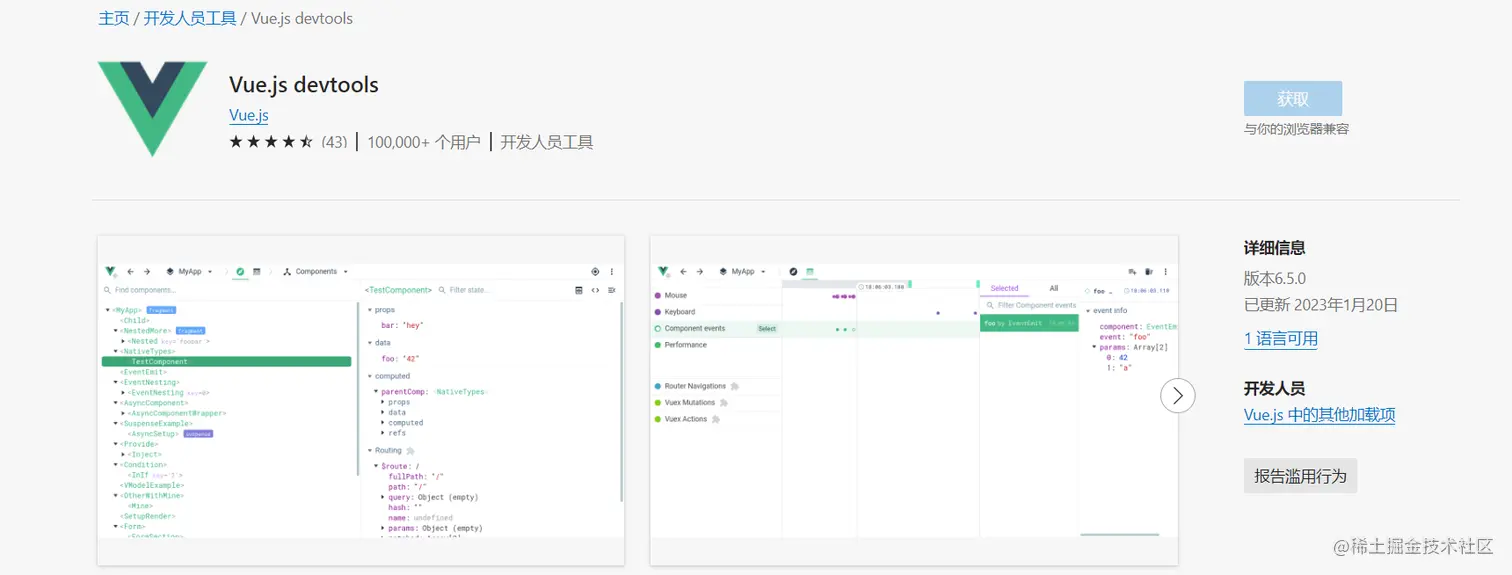
Task: Click the 获取 button
Action: click(1293, 99)
